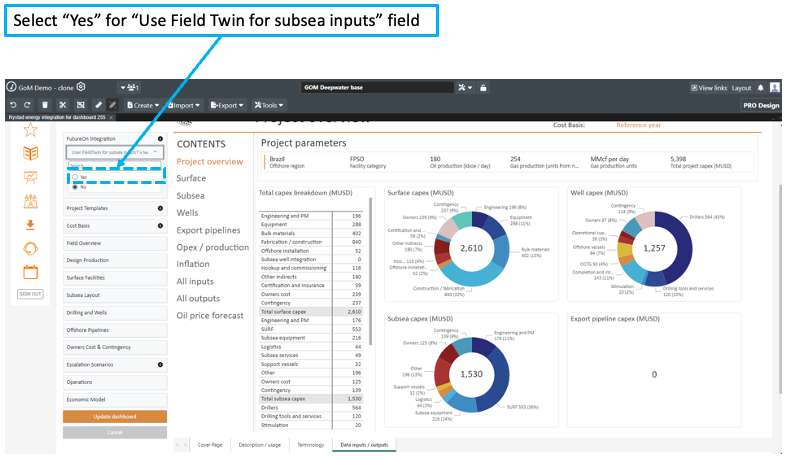Open the Tools dropdown menu

[269, 105]
